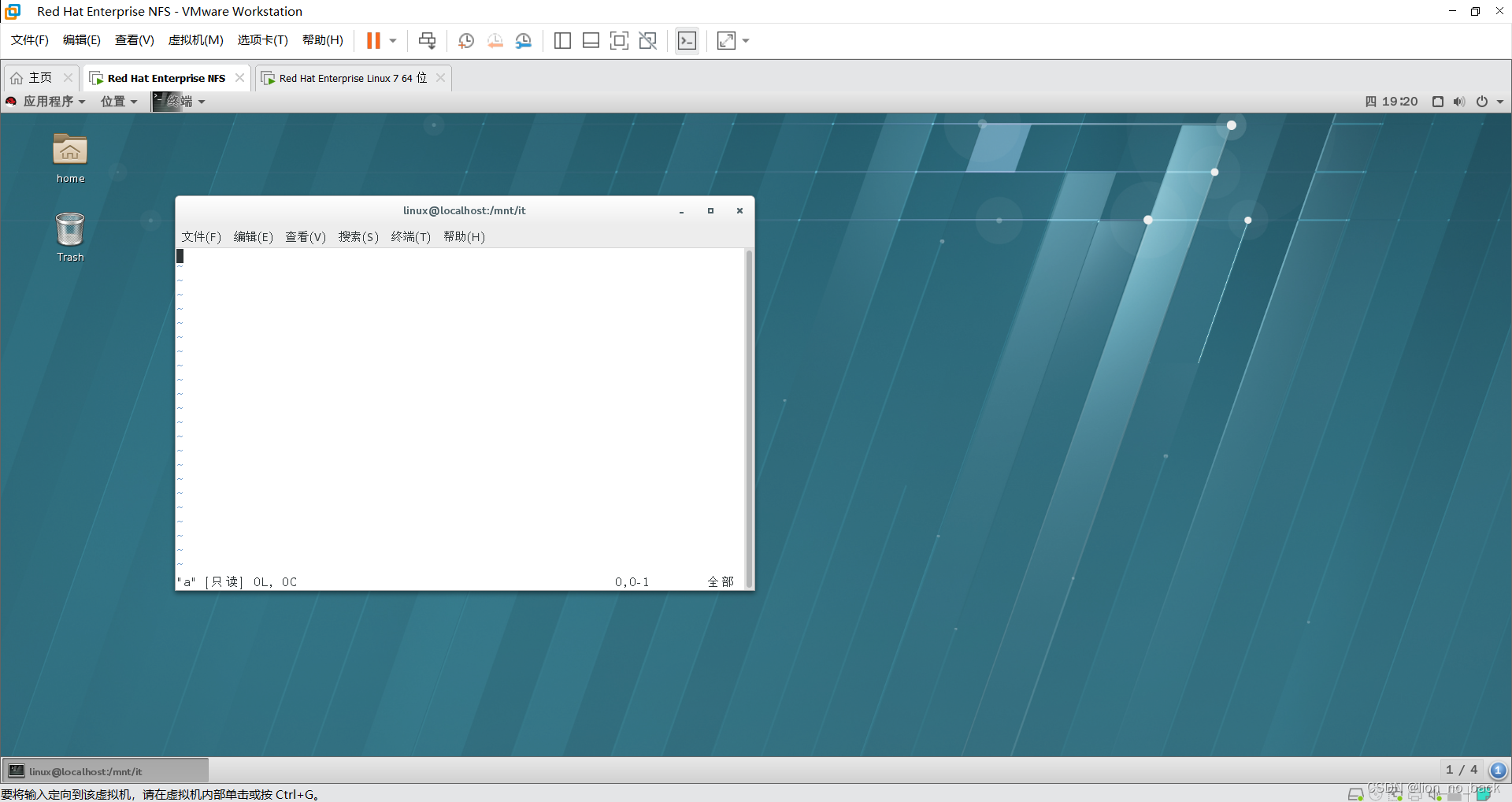Click the cursor position text 0,0-1
Viewport: 1512px width, 802px height.
pyautogui.click(x=632, y=581)
